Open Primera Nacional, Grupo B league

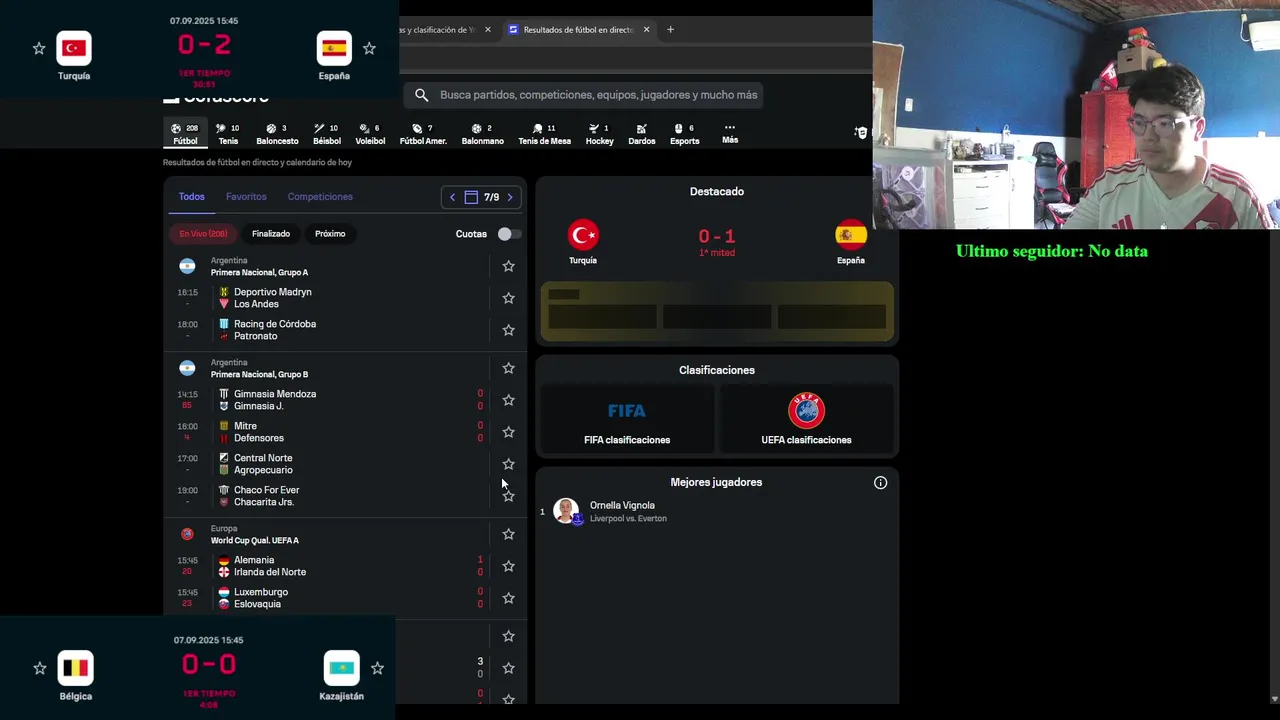pos(259,374)
